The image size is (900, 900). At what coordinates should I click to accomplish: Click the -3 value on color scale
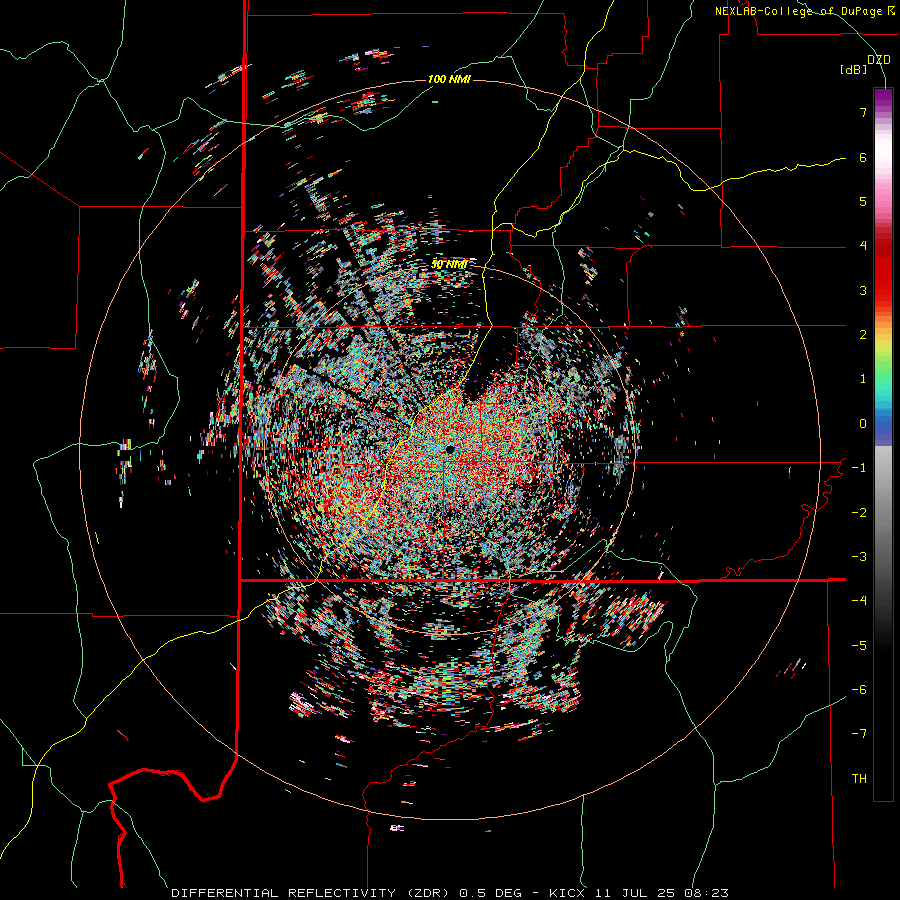point(859,557)
